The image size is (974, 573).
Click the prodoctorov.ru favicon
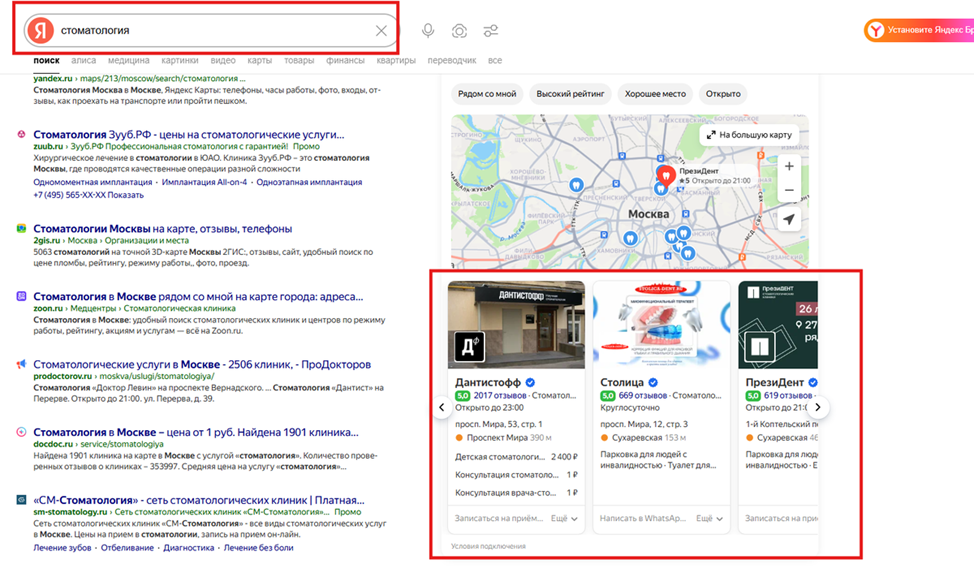tap(21, 364)
